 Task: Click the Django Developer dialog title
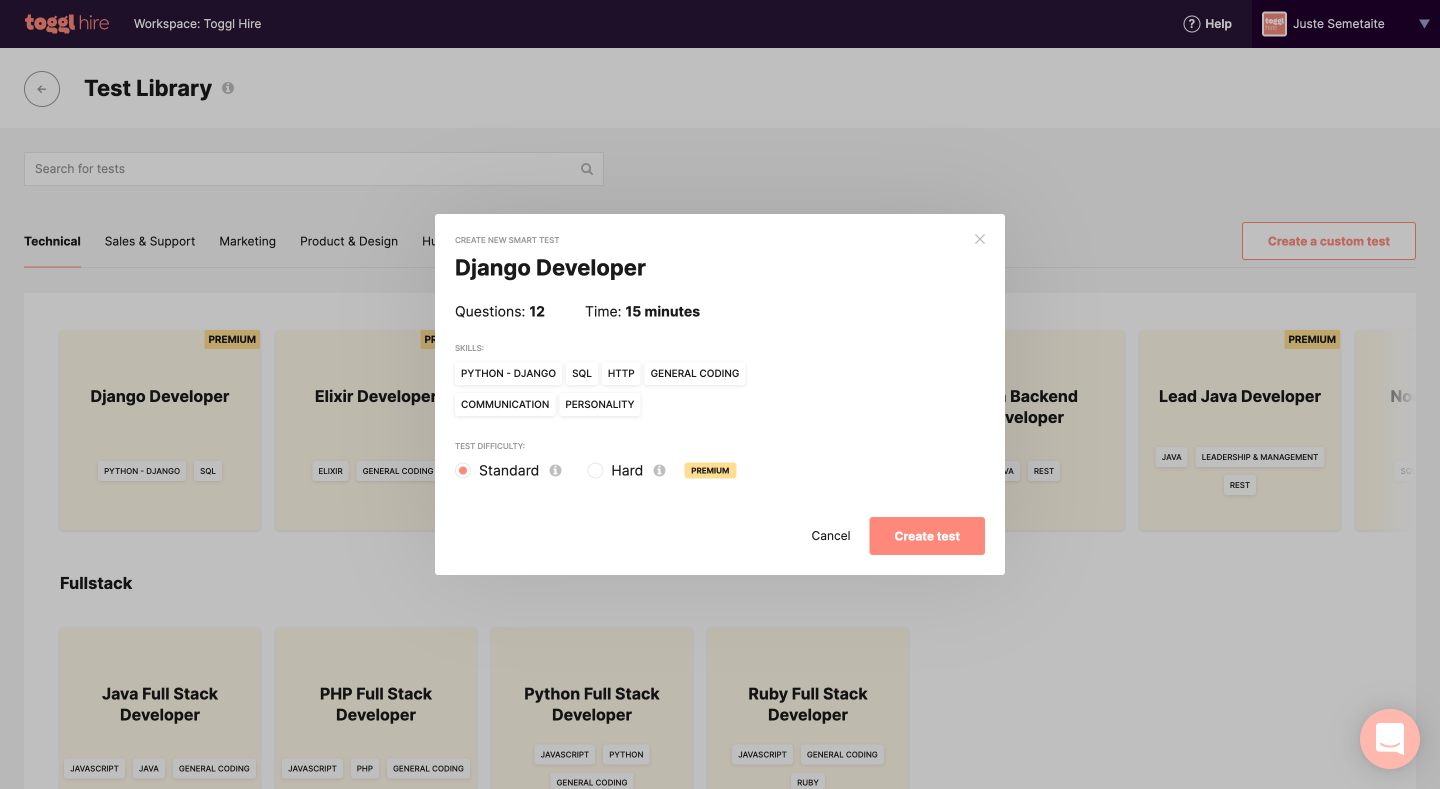[x=550, y=268]
